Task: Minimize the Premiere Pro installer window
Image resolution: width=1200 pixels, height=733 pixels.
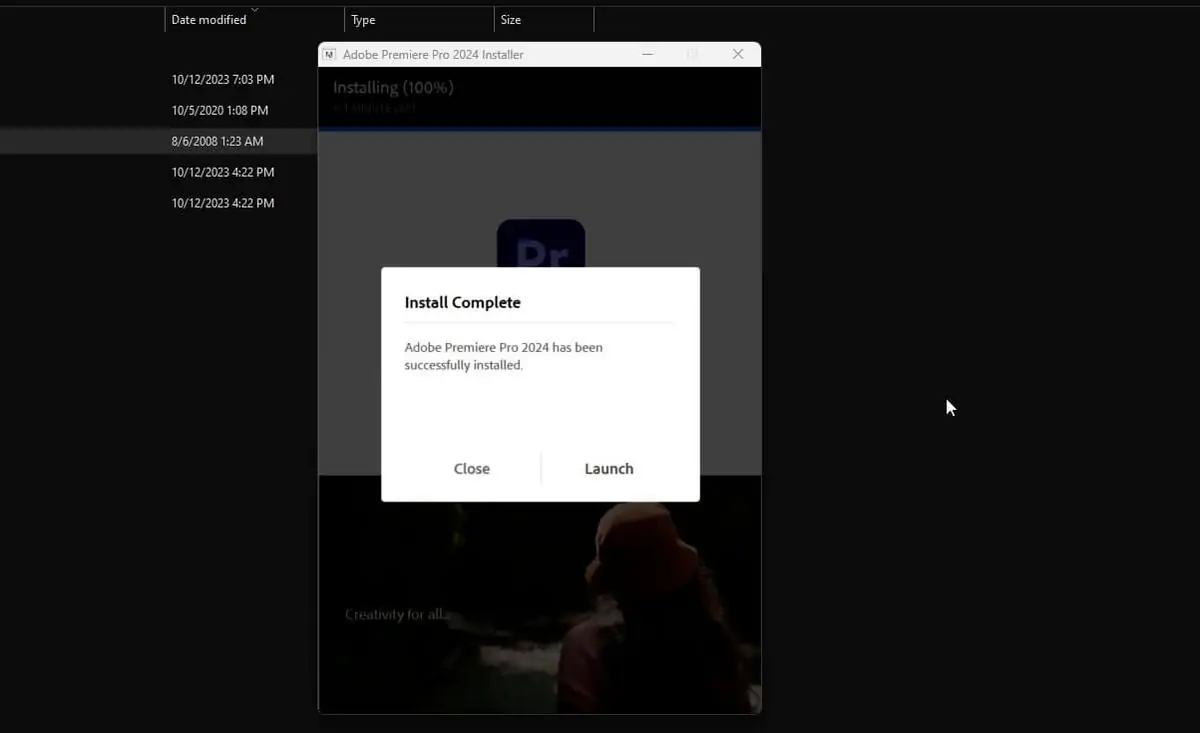Action: [x=648, y=55]
